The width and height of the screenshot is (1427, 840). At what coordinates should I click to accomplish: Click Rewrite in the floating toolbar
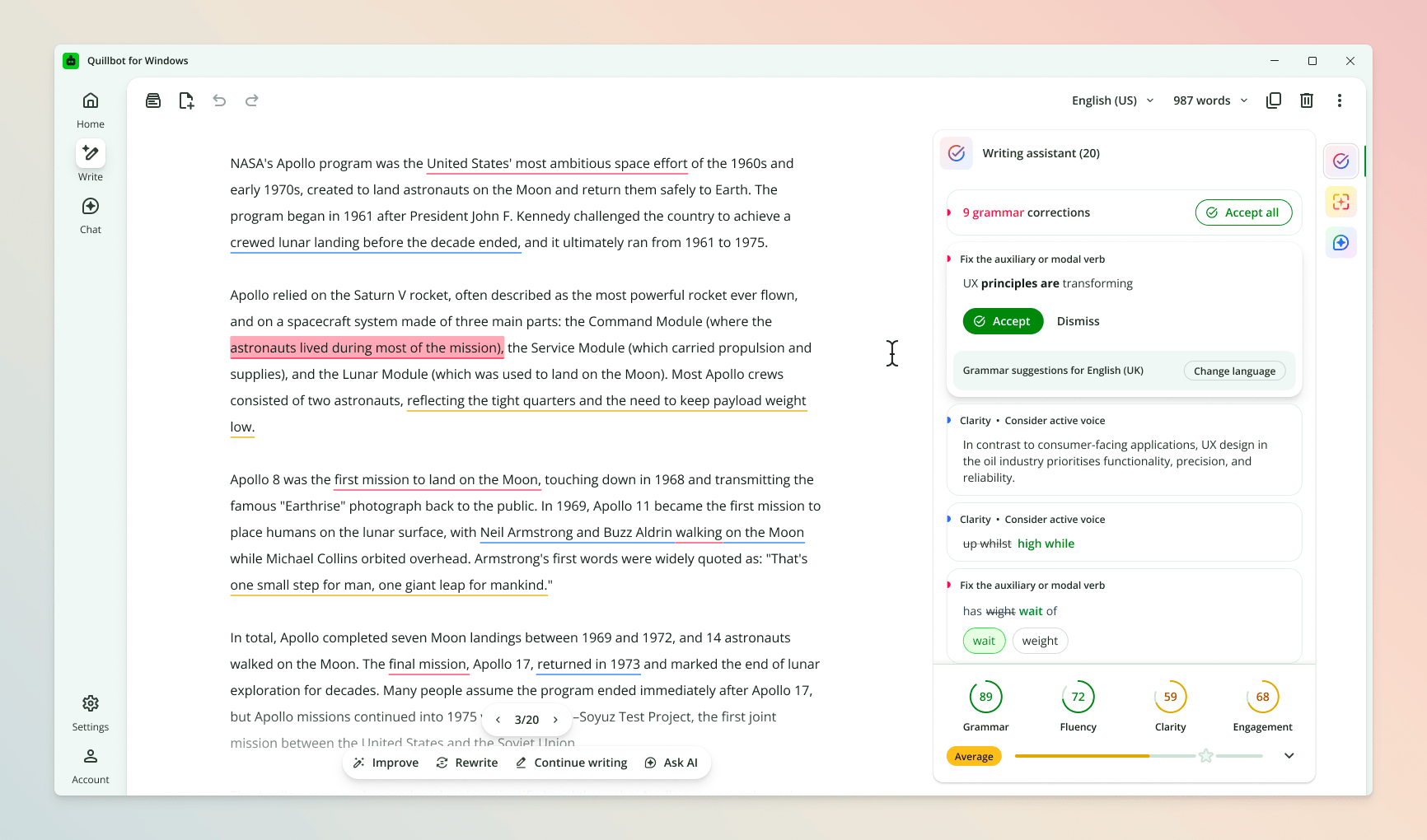coord(467,763)
